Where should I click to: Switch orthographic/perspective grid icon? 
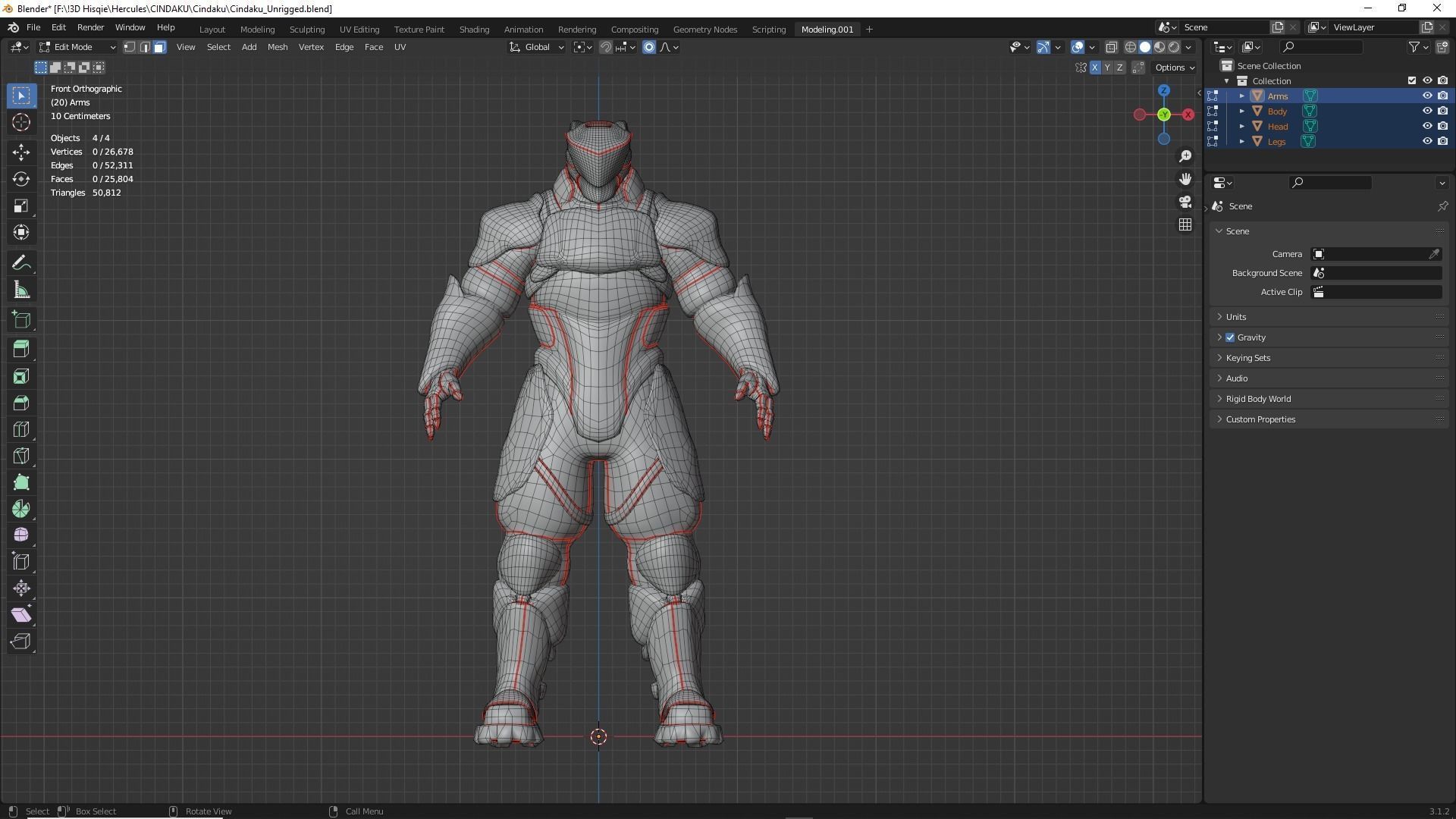(1185, 224)
